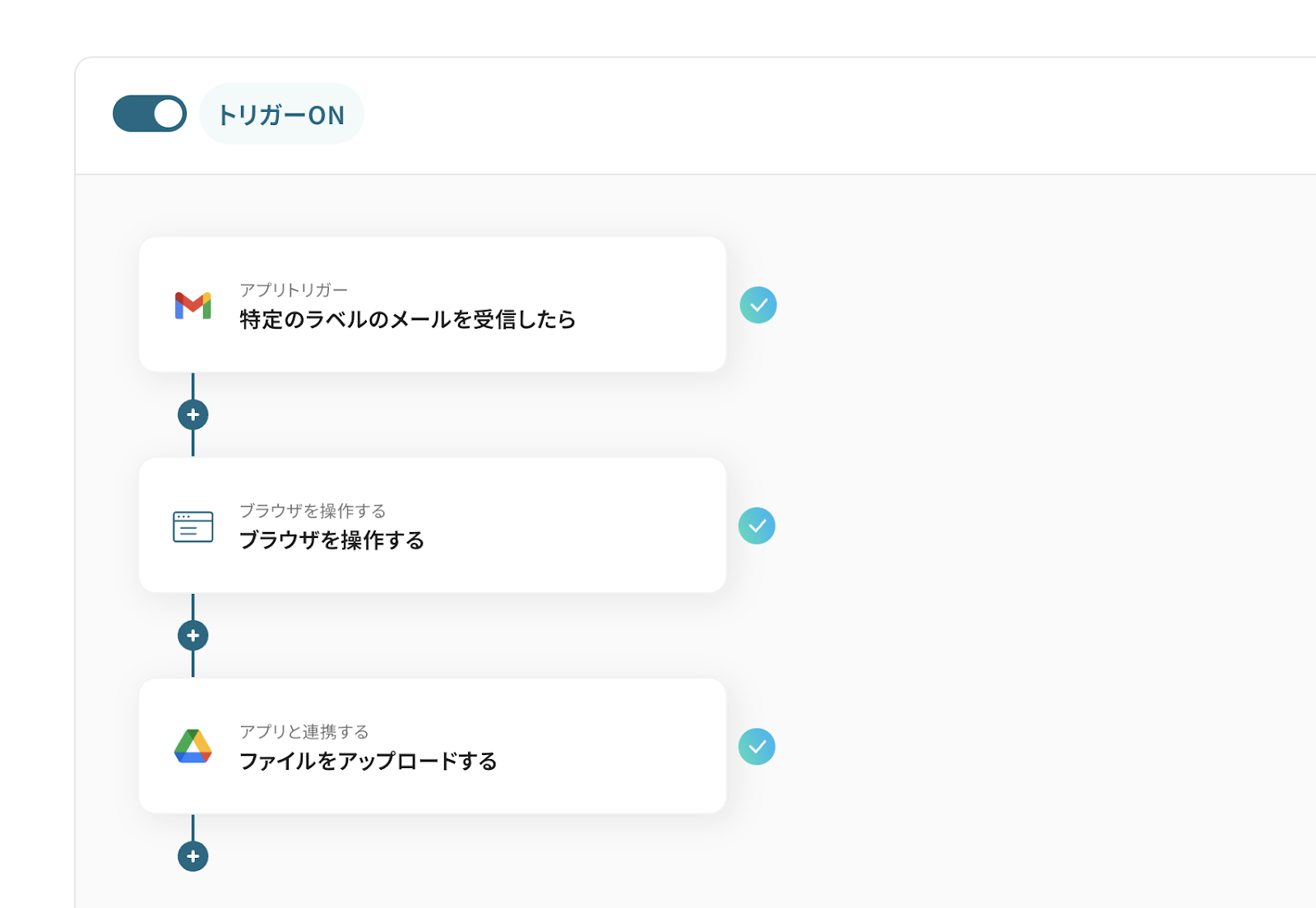Click the checkmark beside the Gmail trigger step
The width and height of the screenshot is (1316, 908).
[758, 305]
